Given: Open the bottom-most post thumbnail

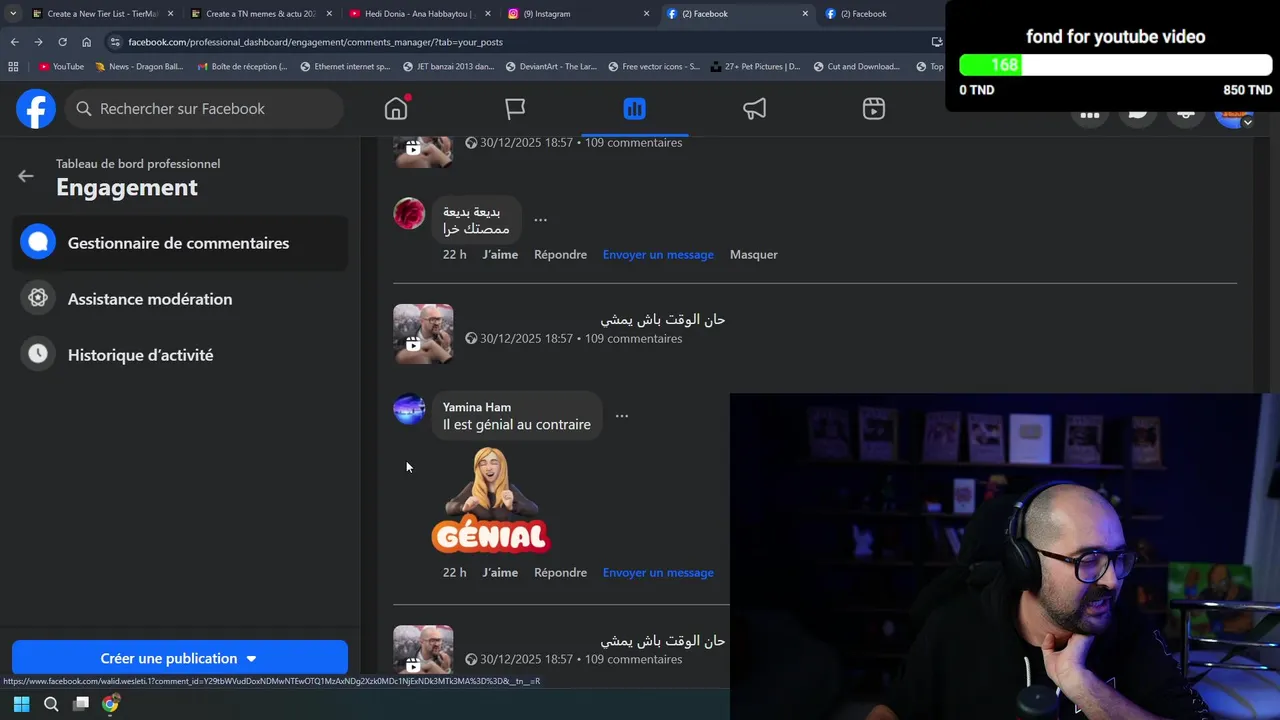Looking at the screenshot, I should pos(423,649).
